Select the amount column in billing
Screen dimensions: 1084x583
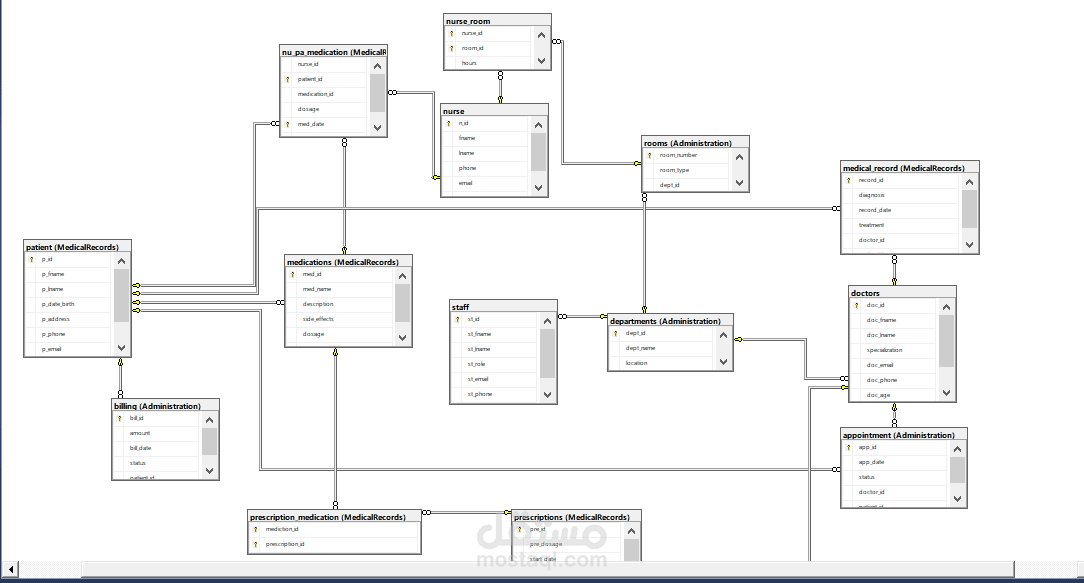click(x=156, y=433)
